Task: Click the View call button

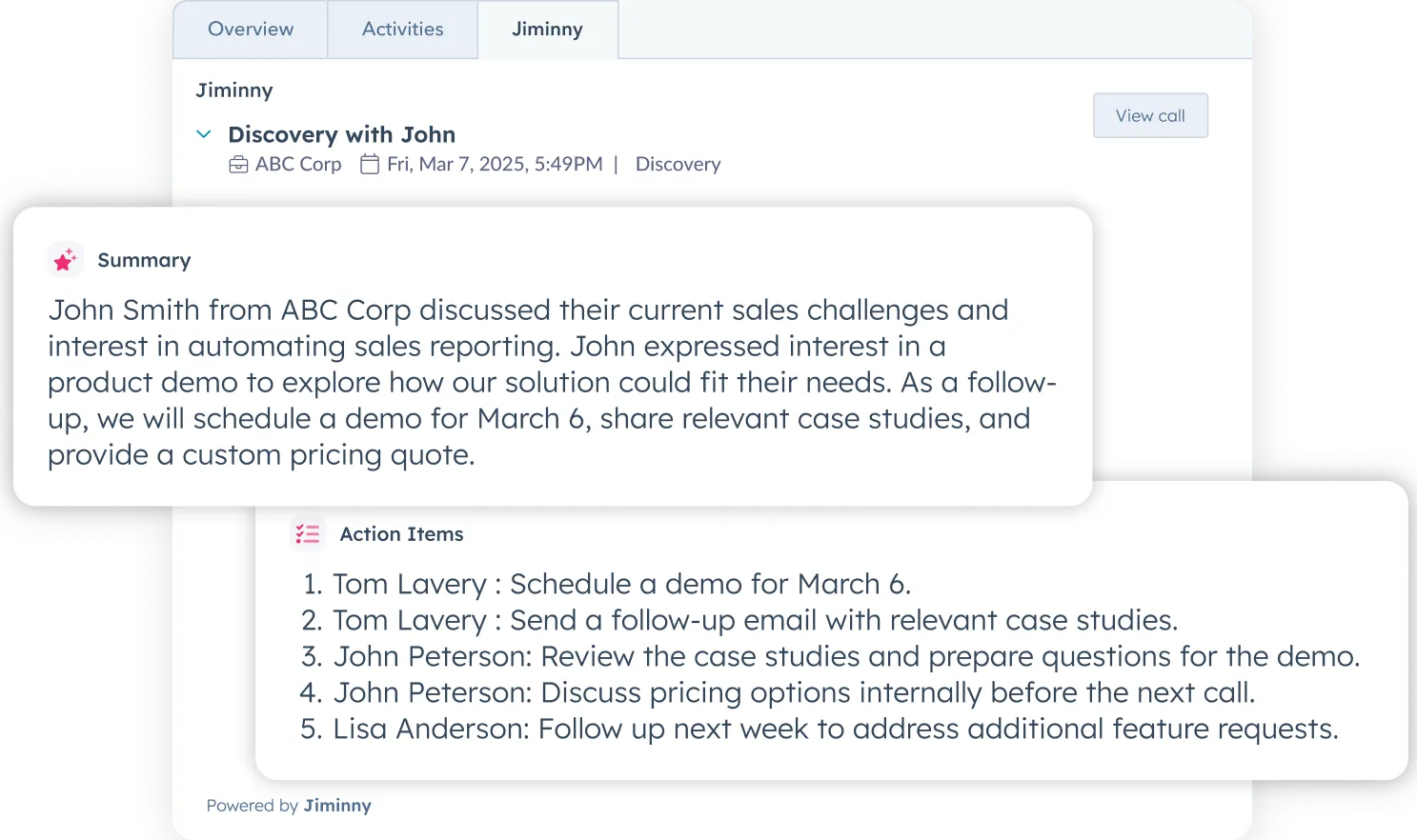Action: (1149, 115)
